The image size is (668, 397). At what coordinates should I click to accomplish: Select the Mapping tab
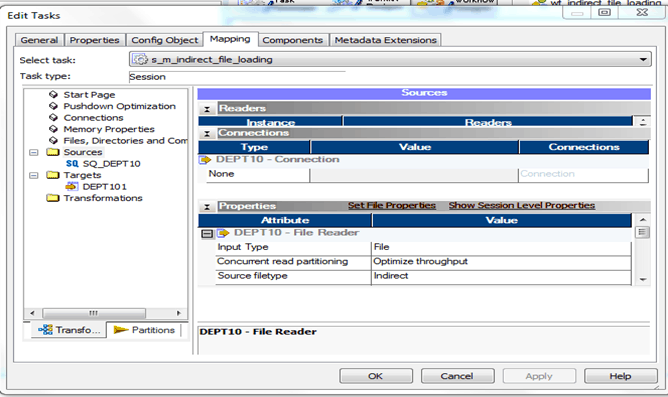click(x=230, y=39)
